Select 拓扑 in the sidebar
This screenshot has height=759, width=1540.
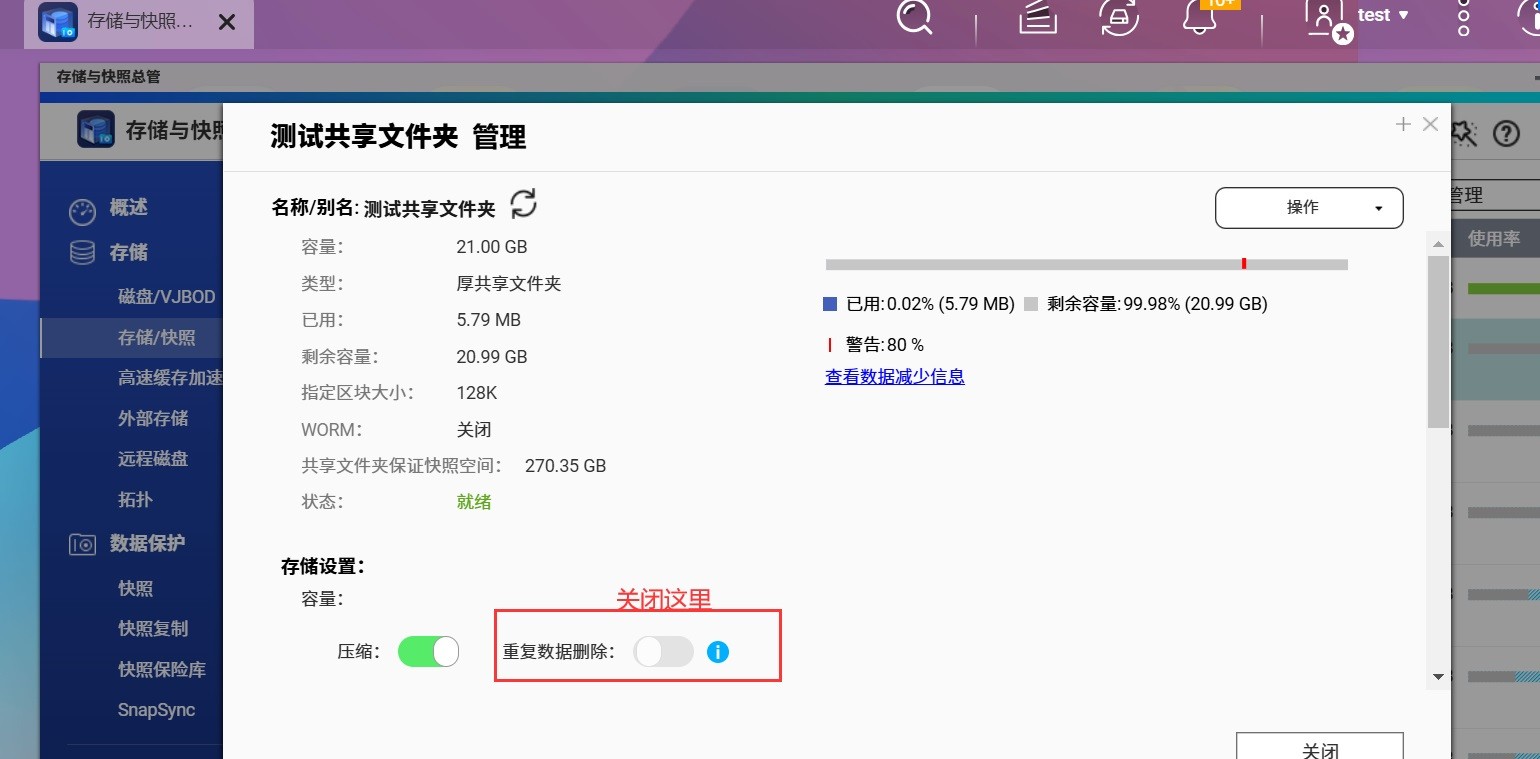point(135,499)
